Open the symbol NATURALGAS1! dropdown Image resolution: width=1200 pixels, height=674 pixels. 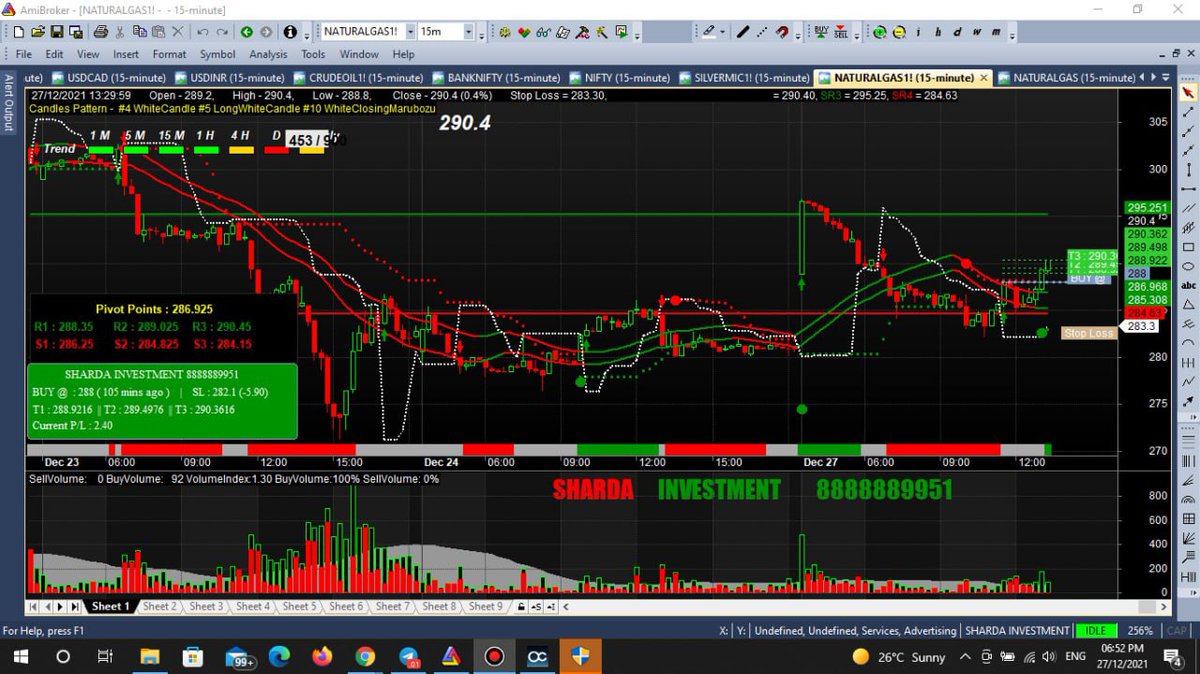point(410,32)
